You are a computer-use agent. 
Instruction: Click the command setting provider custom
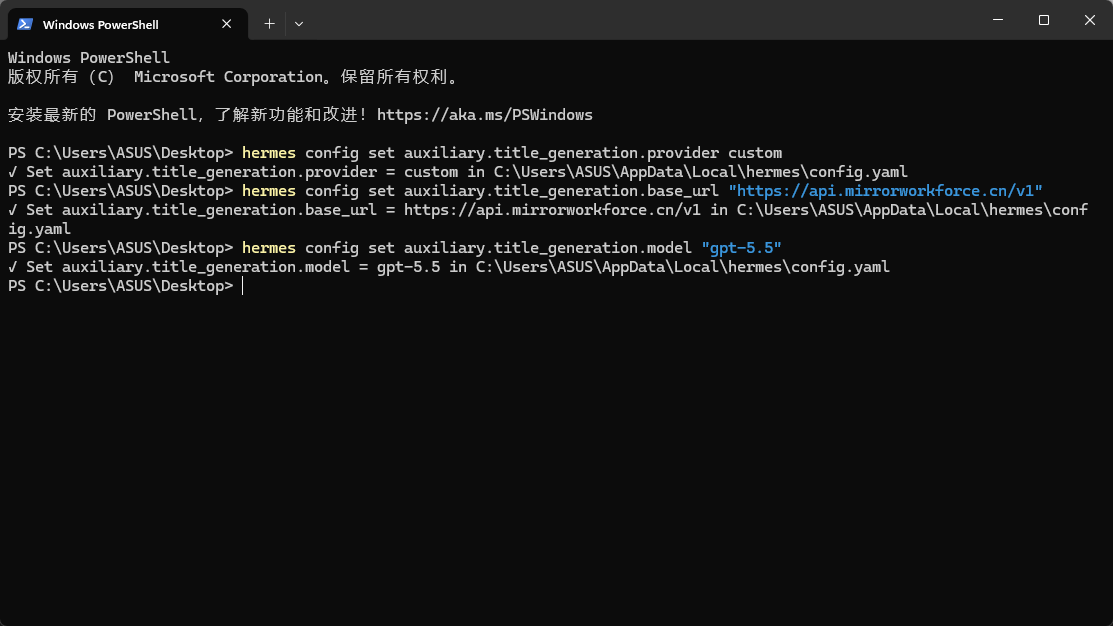tap(512, 153)
